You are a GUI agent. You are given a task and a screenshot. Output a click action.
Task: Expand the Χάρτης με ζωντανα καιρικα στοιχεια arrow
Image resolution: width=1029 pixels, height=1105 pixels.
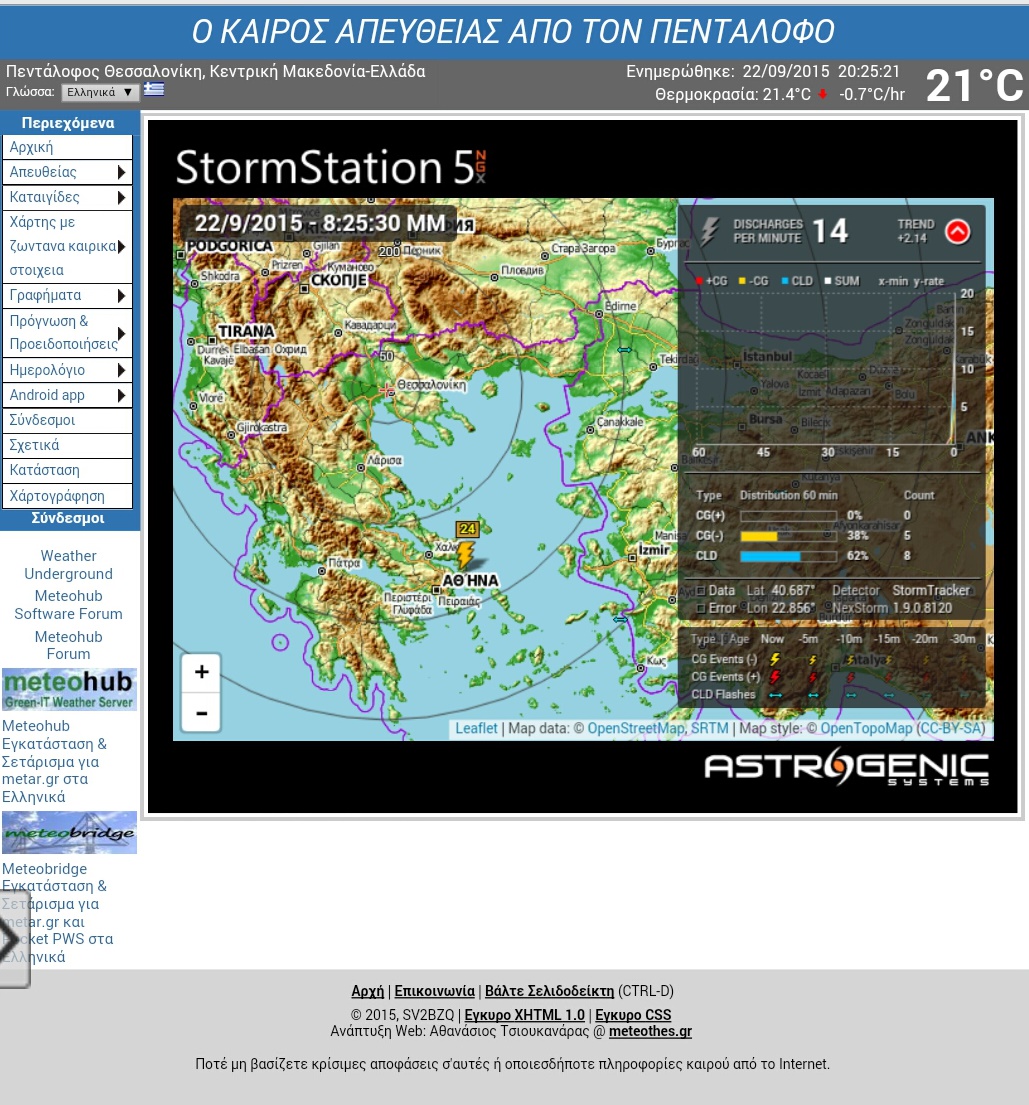click(x=121, y=247)
